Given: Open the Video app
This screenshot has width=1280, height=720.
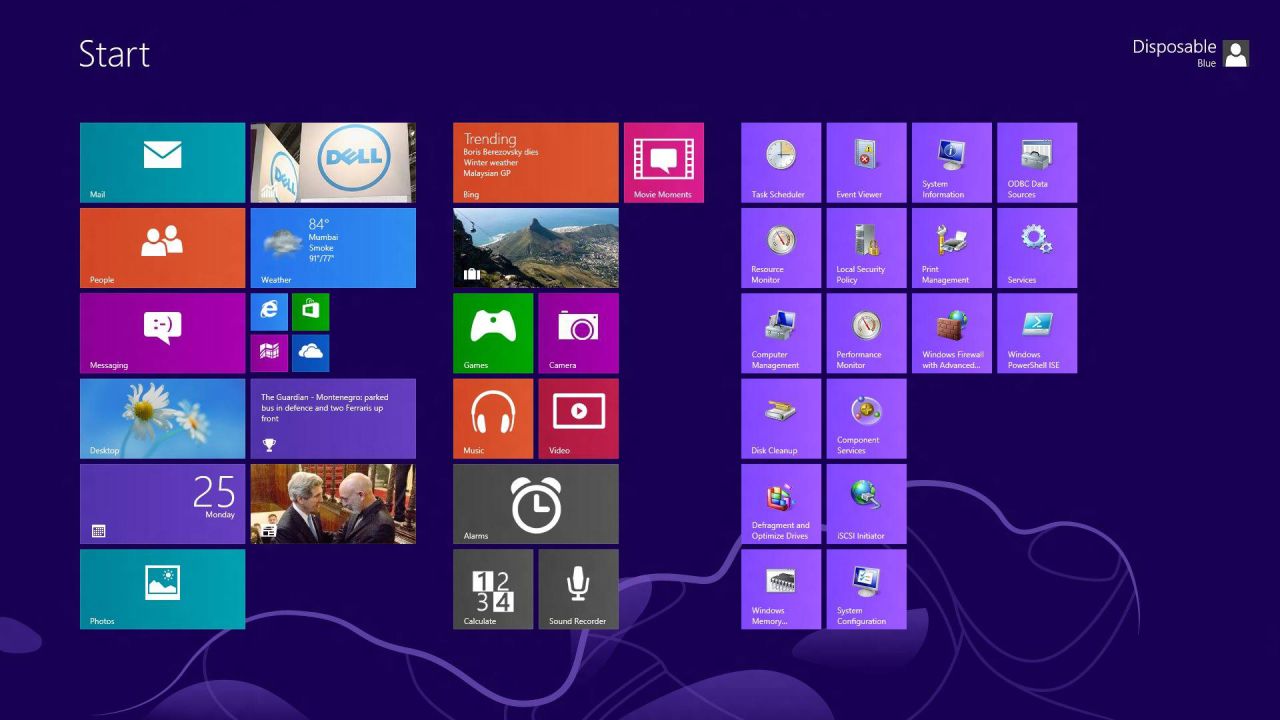Looking at the screenshot, I should pyautogui.click(x=578, y=418).
